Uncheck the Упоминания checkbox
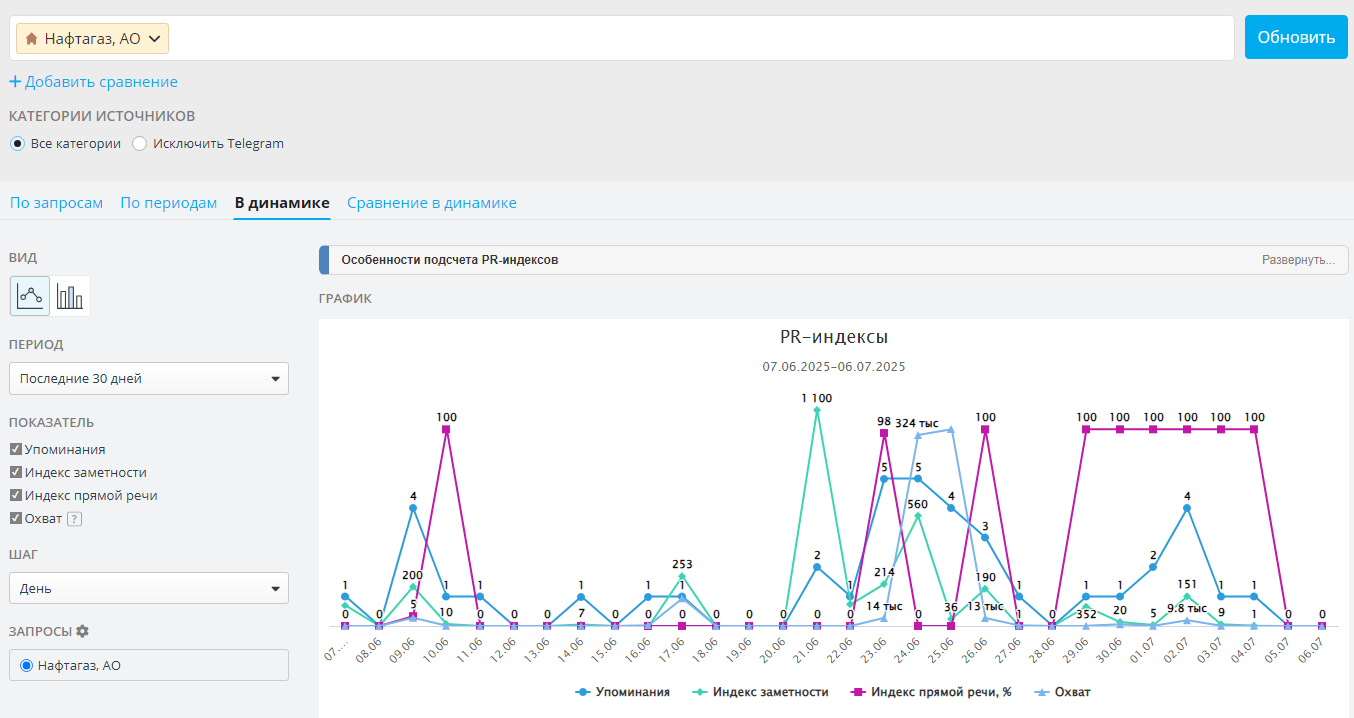The image size is (1354, 718). pyautogui.click(x=16, y=450)
